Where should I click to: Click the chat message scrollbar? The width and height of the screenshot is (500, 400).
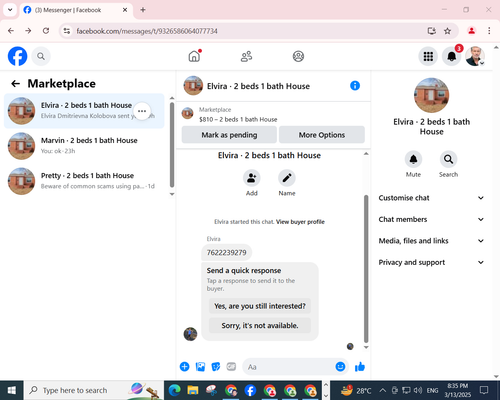366,269
